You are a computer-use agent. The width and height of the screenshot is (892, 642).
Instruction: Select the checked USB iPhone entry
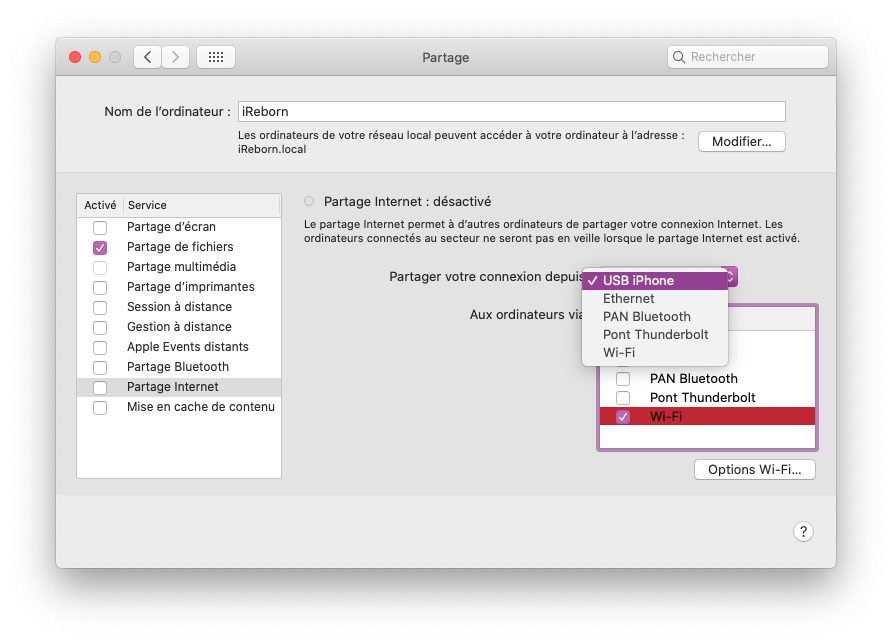click(x=642, y=280)
